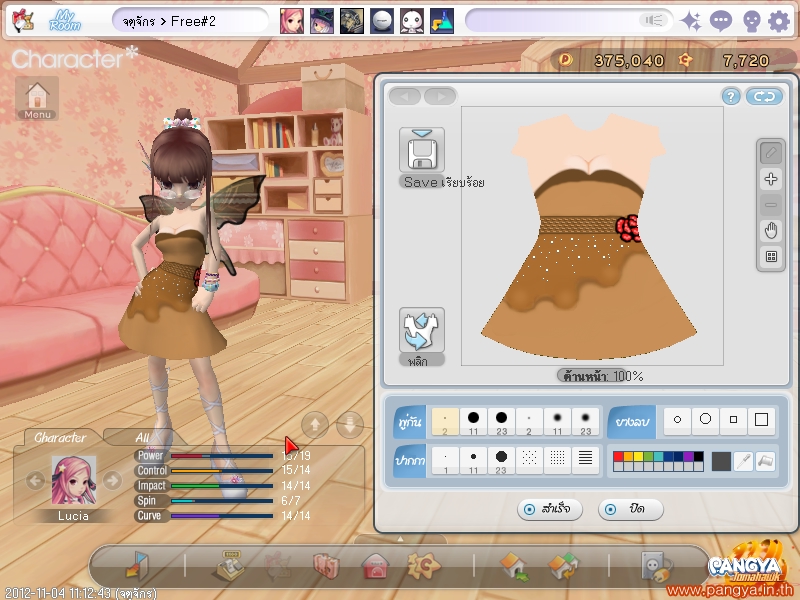Image resolution: width=800 pixels, height=600 pixels.
Task: Pick the eyedropper color tool
Action: 744,461
